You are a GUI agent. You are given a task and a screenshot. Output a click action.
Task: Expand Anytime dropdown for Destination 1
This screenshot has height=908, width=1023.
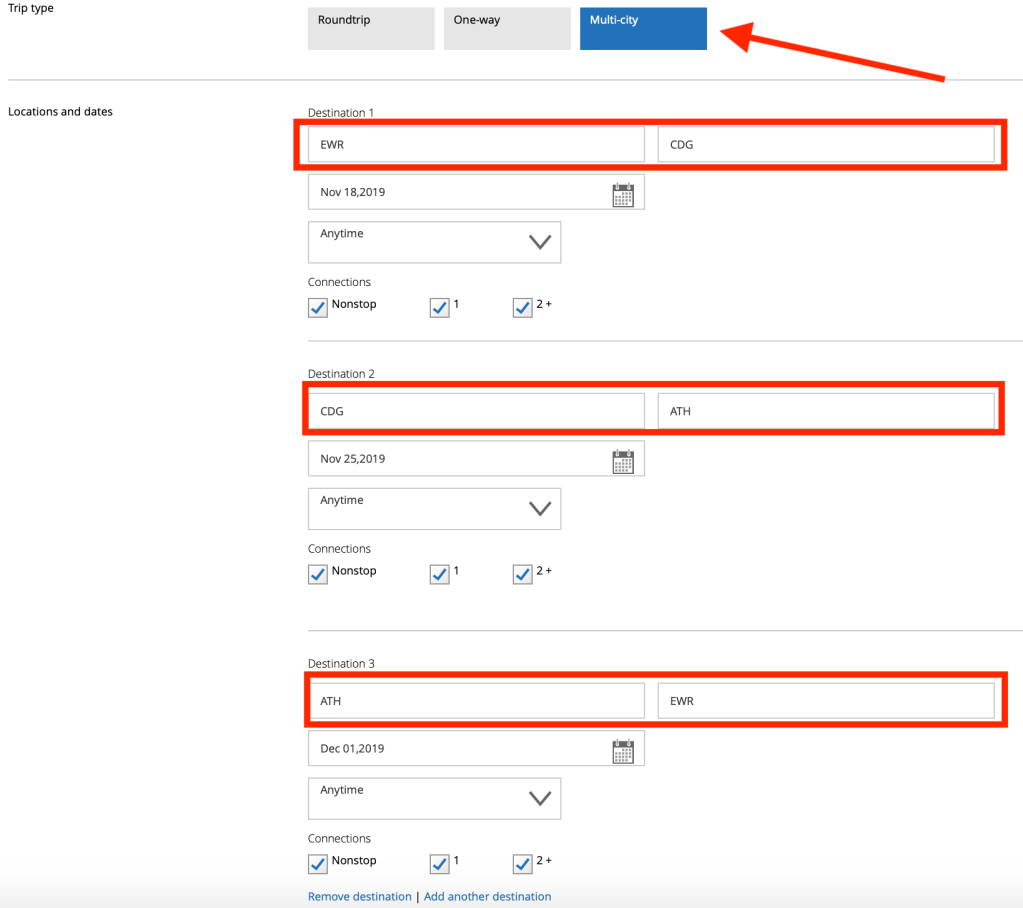click(434, 242)
